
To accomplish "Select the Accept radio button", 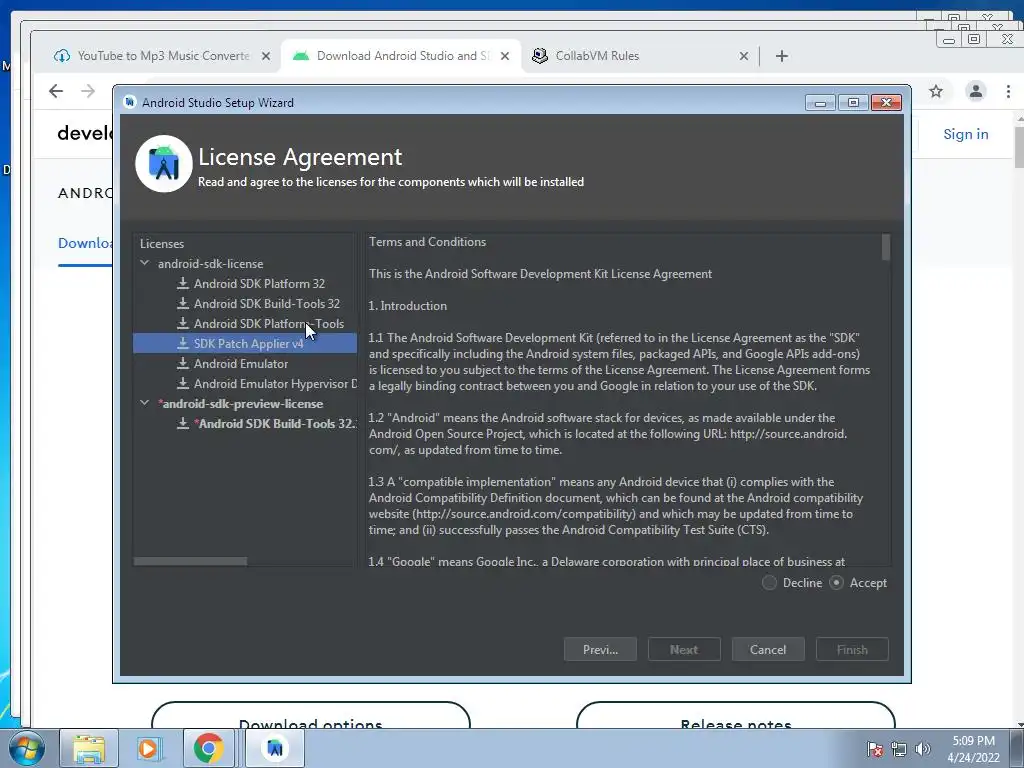I will point(837,583).
